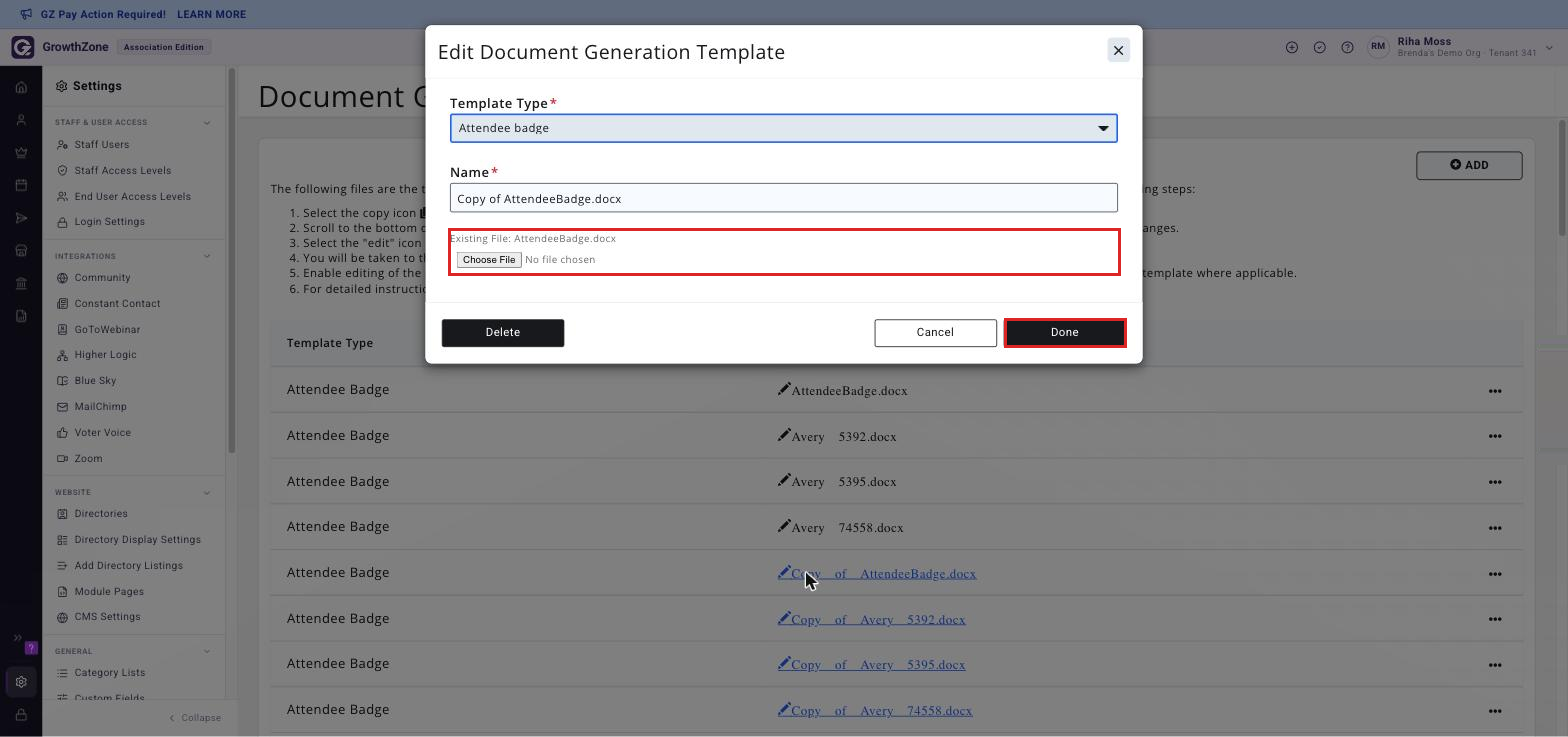Viewport: 1568px width, 737px height.
Task: Click Collapse at the sidebar bottom
Action: [195, 718]
